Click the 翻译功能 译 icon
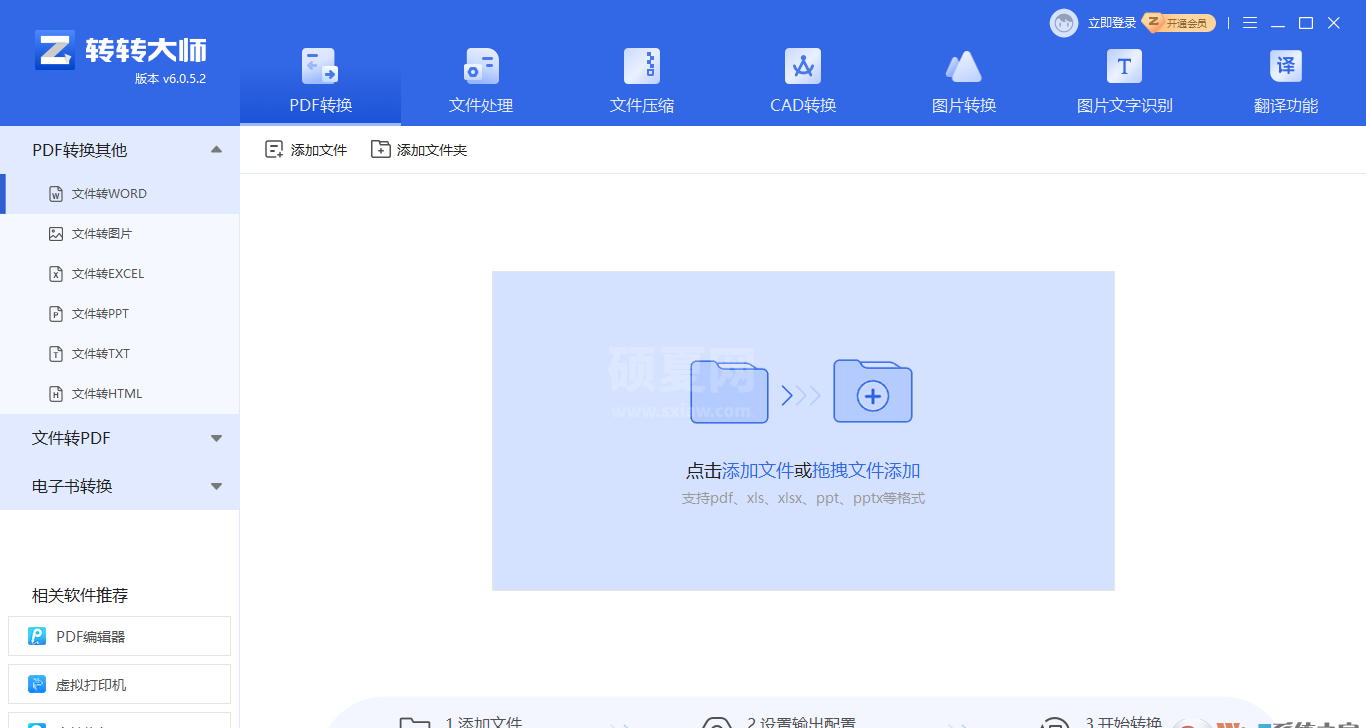This screenshot has width=1366, height=728. pos(1286,66)
